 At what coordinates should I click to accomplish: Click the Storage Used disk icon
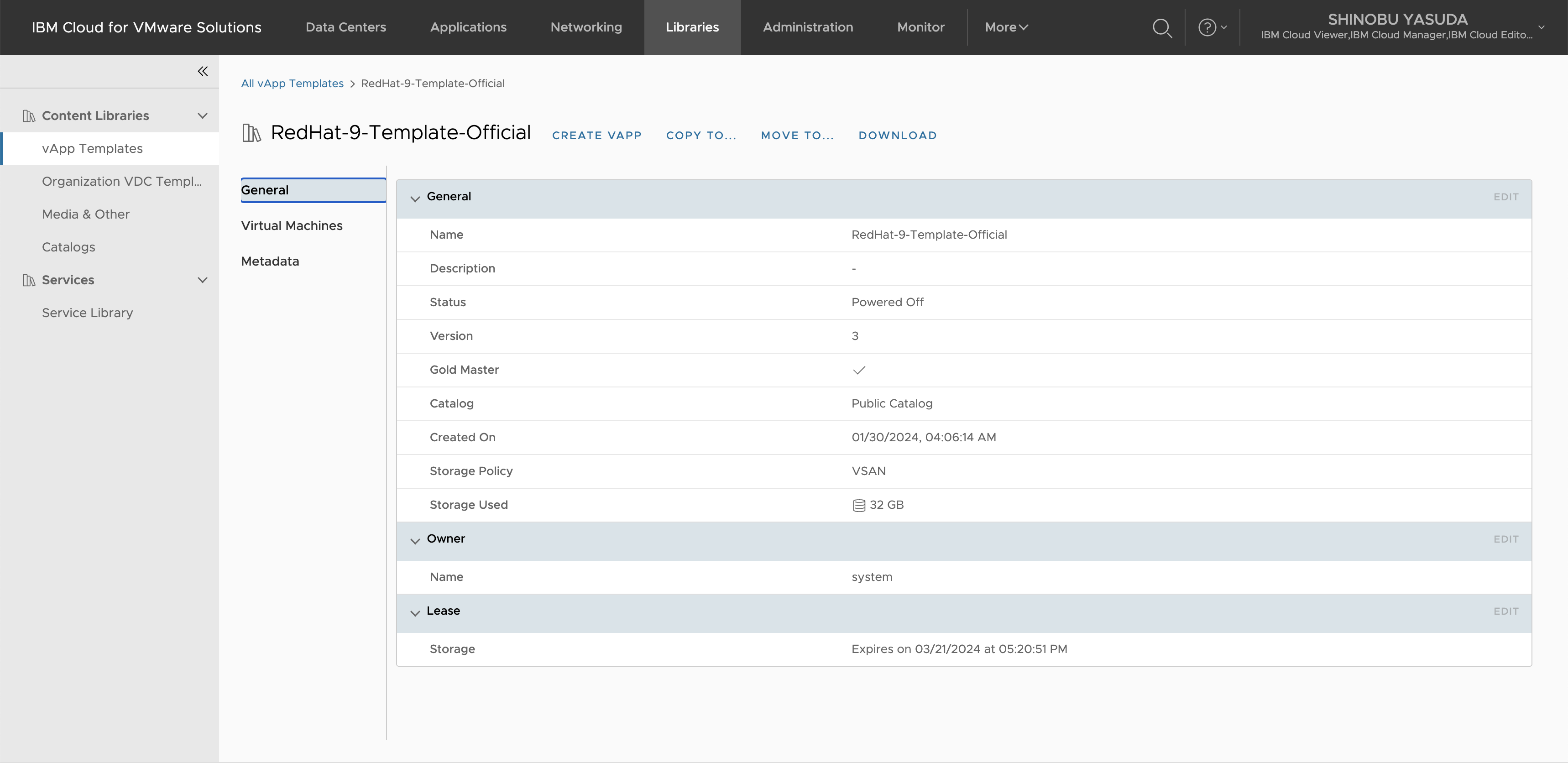coord(859,505)
